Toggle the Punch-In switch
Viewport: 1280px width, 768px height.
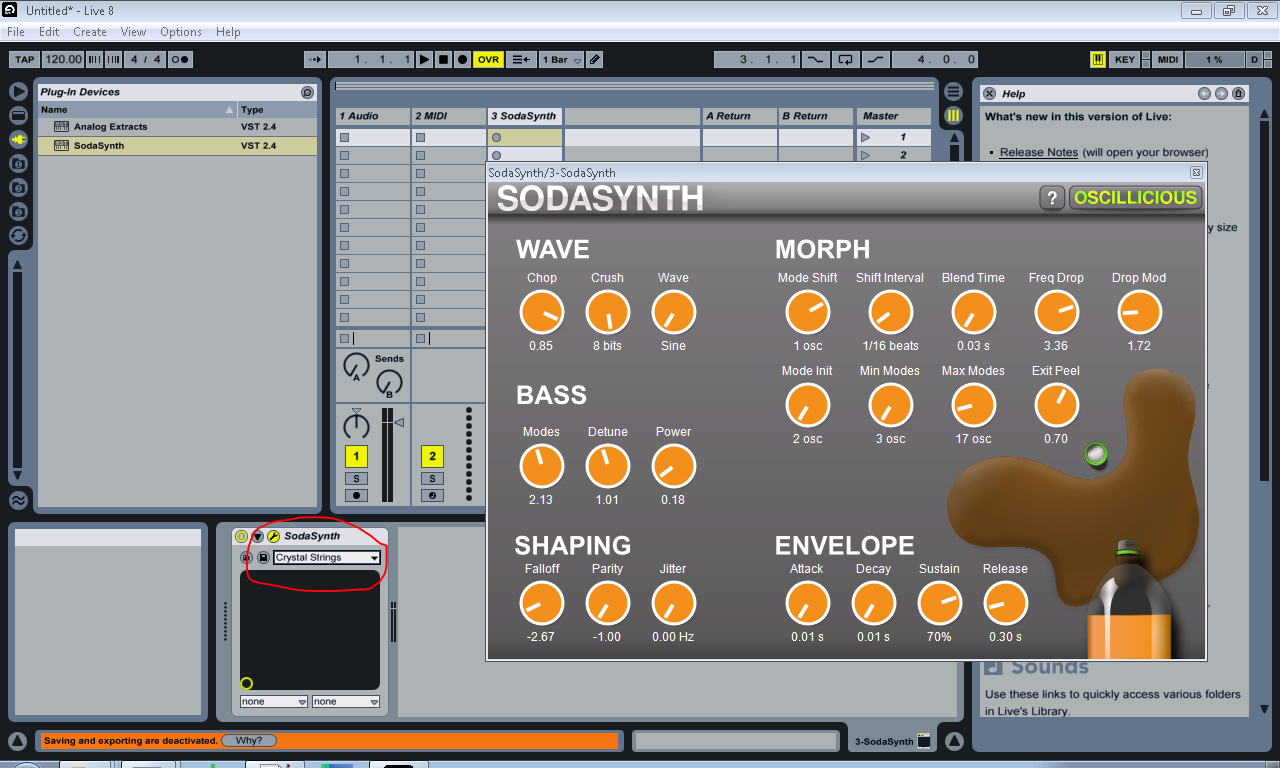pyautogui.click(x=816, y=60)
